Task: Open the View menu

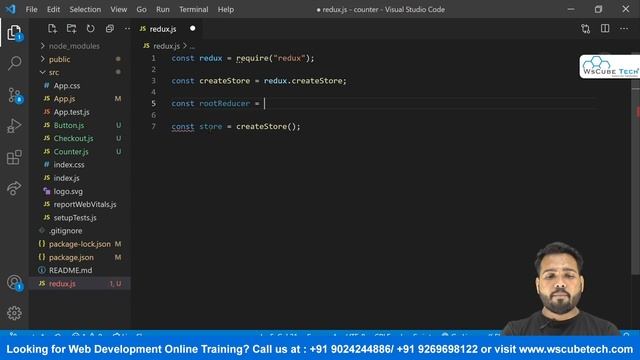Action: 118,9
